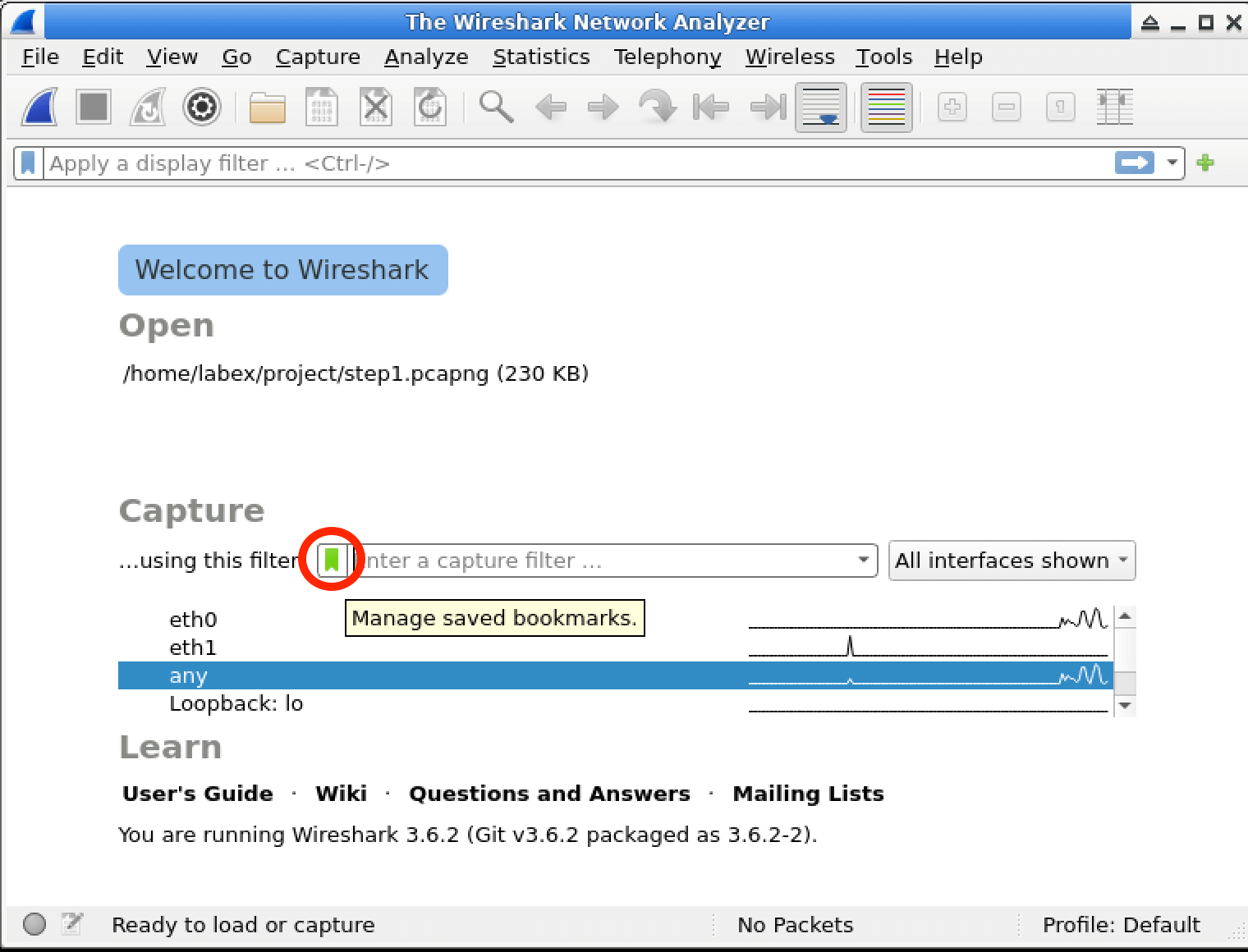Image resolution: width=1248 pixels, height=952 pixels.
Task: Open the Statistics menu
Action: 541,57
